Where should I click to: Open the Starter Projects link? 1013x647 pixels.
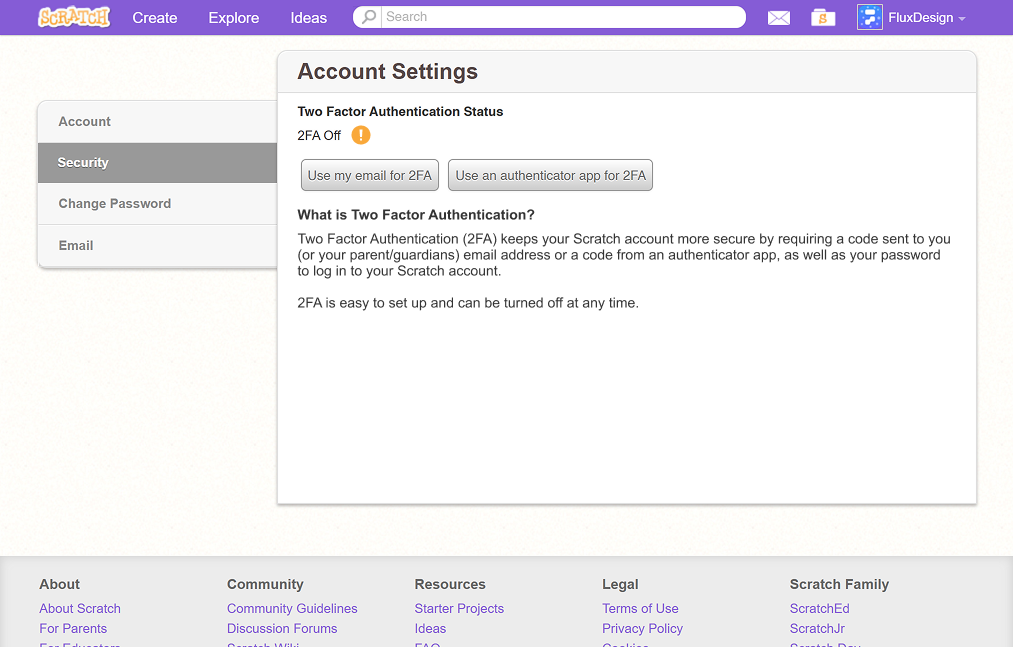459,608
